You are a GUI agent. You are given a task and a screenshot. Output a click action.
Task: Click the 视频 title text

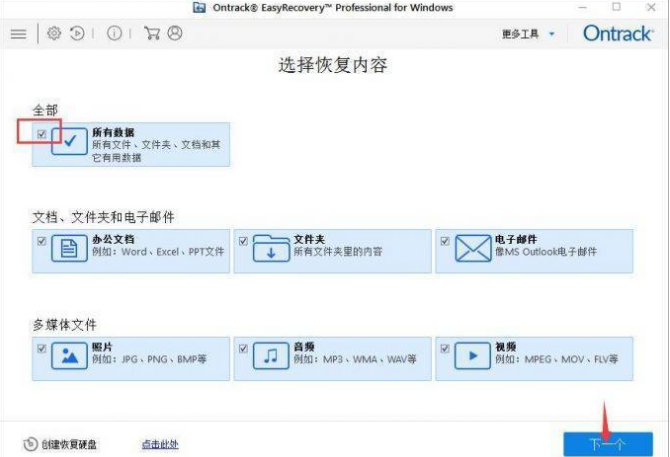pyautogui.click(x=506, y=347)
